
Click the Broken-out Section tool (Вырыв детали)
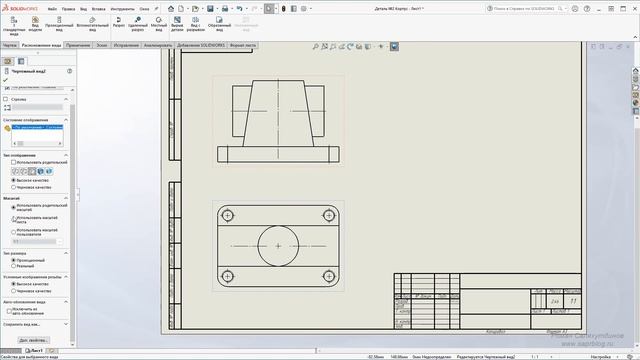[x=177, y=24]
